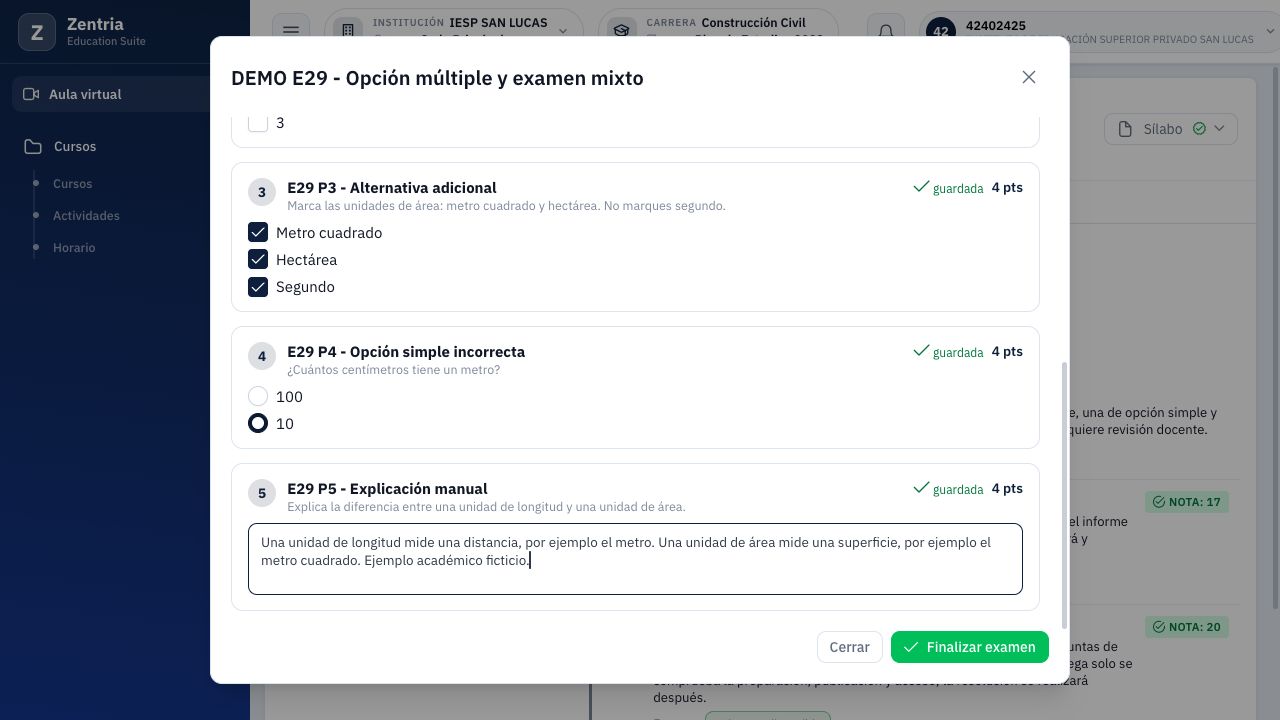The image size is (1280, 720).
Task: Click the E29 P5 - Explicación manual title
Action: click(387, 489)
